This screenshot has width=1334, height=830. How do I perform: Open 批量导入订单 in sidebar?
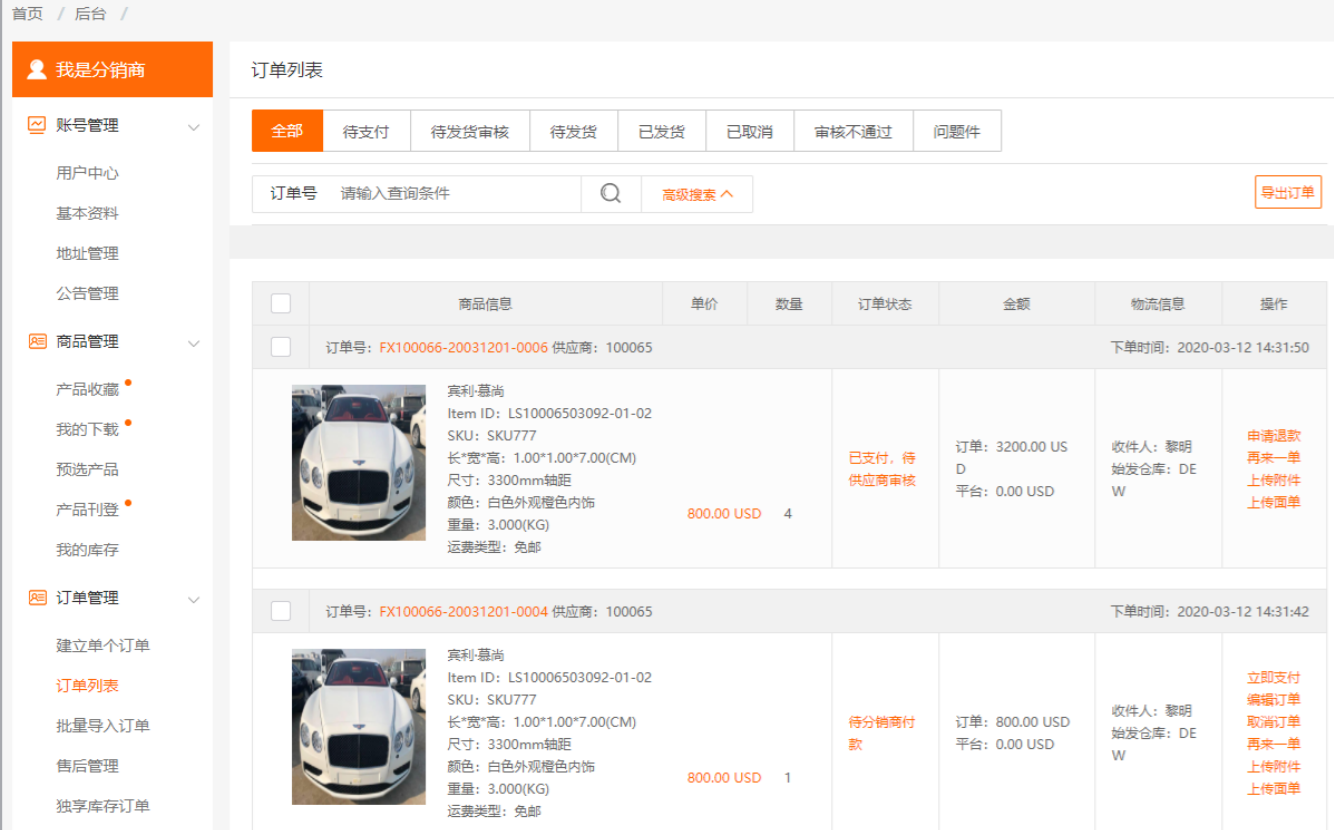click(103, 725)
